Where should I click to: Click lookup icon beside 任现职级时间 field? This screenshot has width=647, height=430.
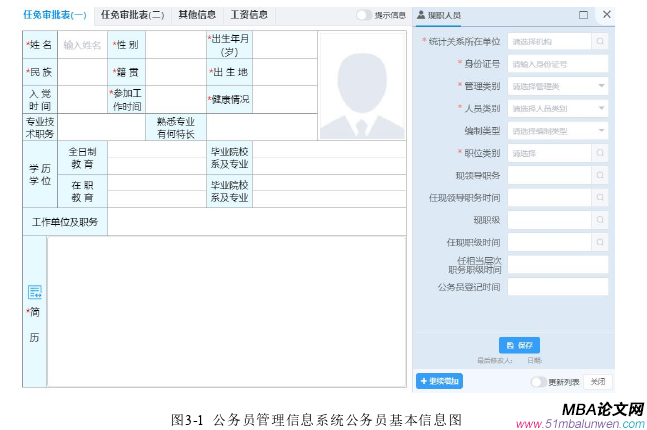click(x=600, y=241)
